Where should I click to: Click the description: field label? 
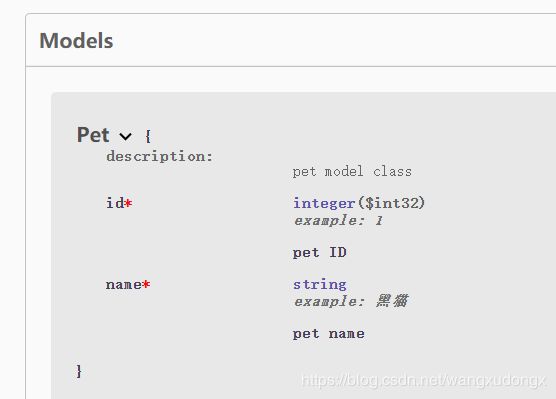coord(160,156)
